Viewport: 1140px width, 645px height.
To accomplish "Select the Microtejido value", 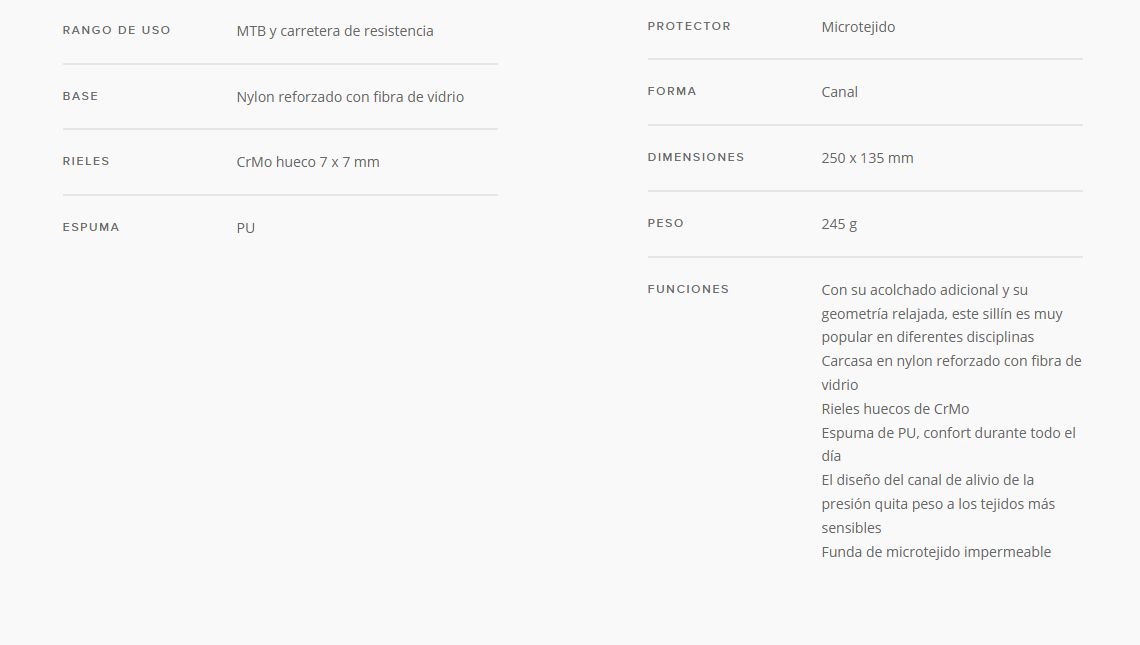I will pos(858,27).
